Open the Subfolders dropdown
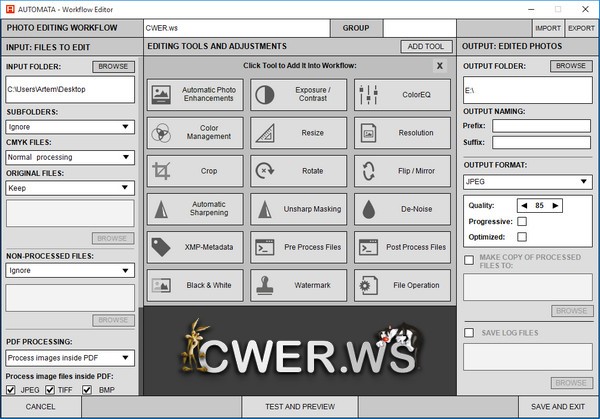The width and height of the screenshot is (600, 419). coord(70,127)
